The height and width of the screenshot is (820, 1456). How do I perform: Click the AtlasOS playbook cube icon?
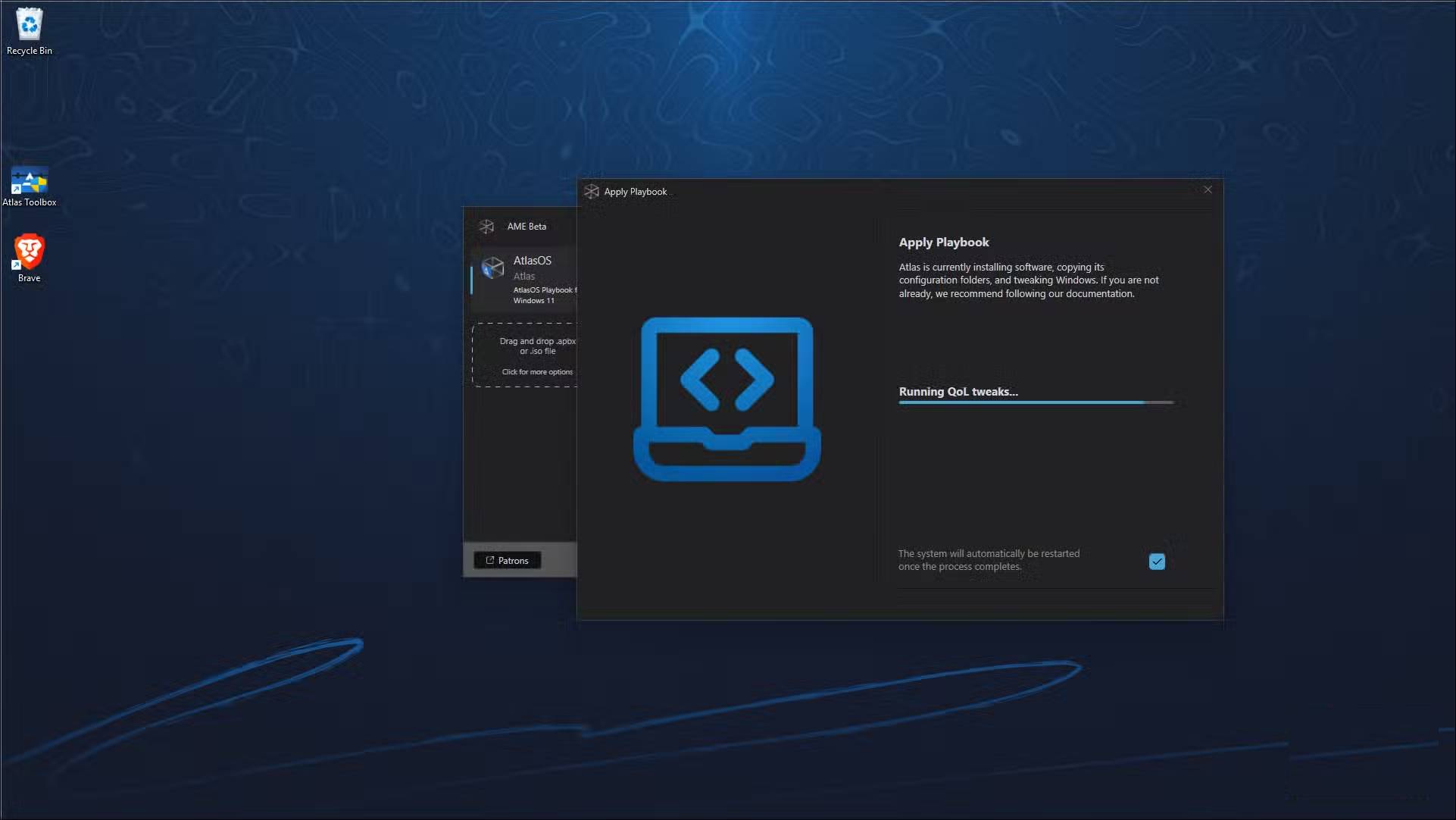coord(493,267)
